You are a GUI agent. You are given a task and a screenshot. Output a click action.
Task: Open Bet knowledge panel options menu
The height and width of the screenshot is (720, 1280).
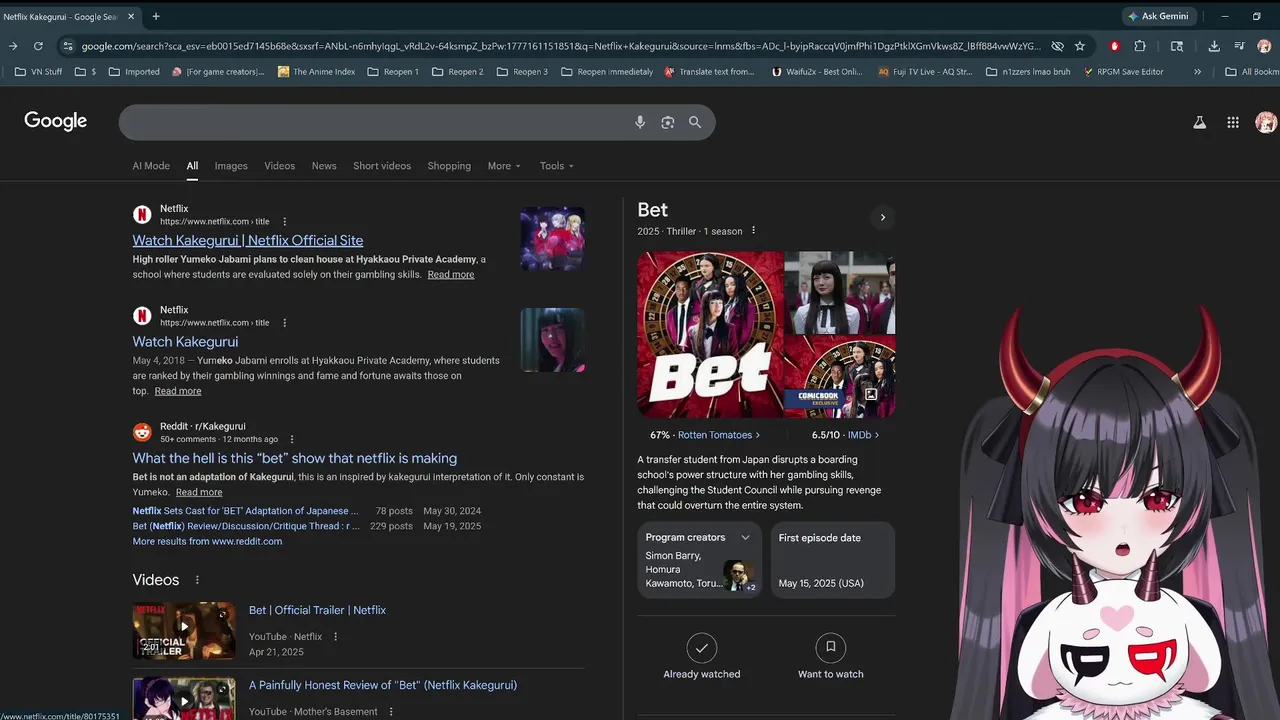click(753, 231)
